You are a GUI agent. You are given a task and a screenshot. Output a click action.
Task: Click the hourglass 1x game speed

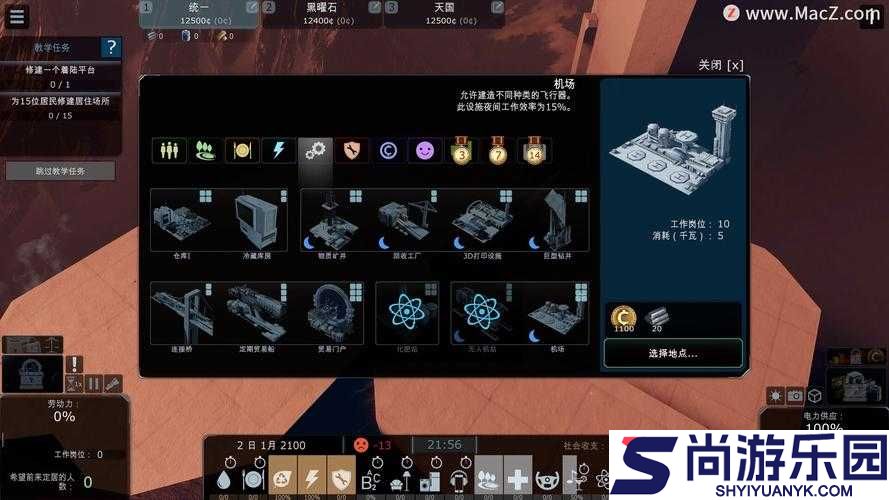pos(74,384)
